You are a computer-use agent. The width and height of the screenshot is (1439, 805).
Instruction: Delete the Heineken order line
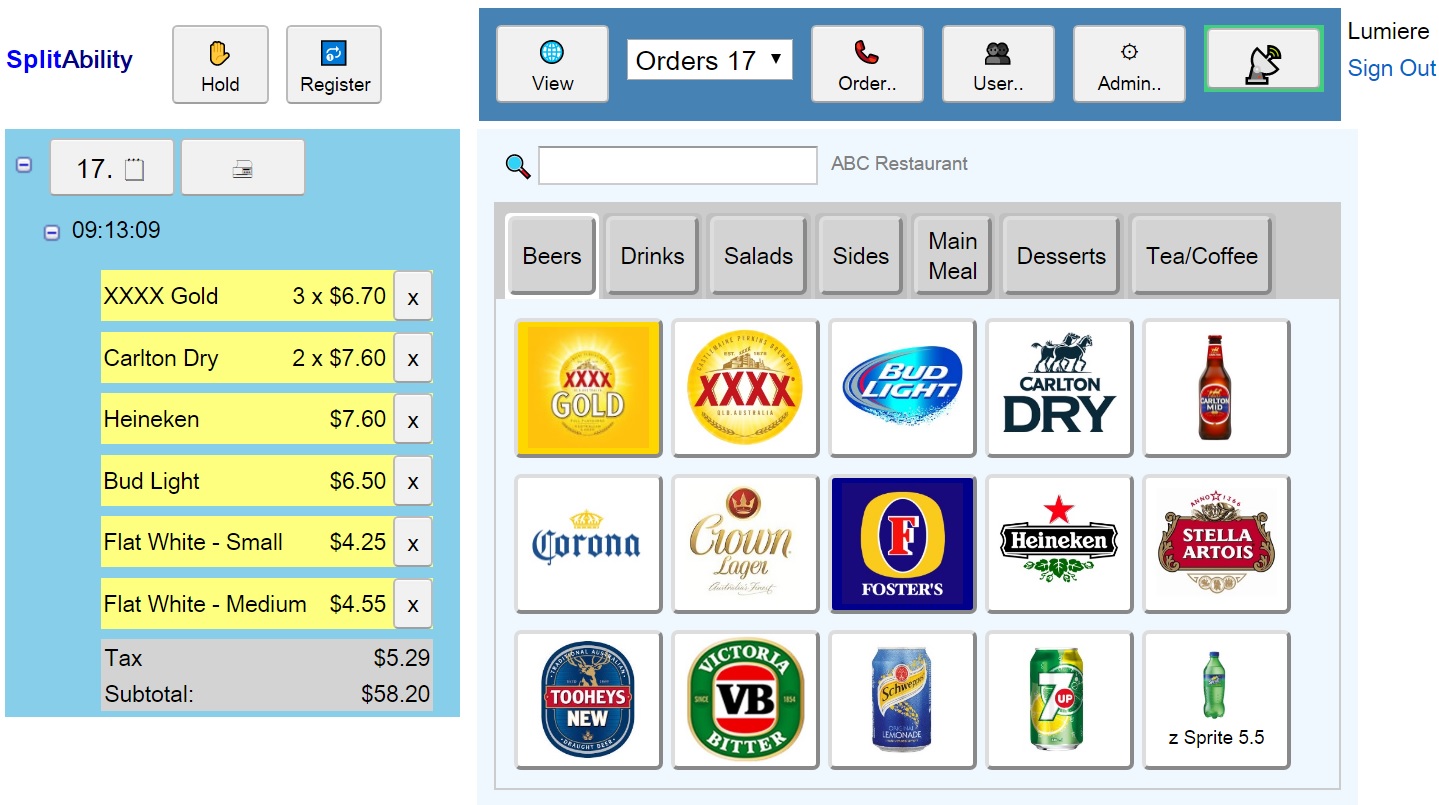pyautogui.click(x=413, y=419)
